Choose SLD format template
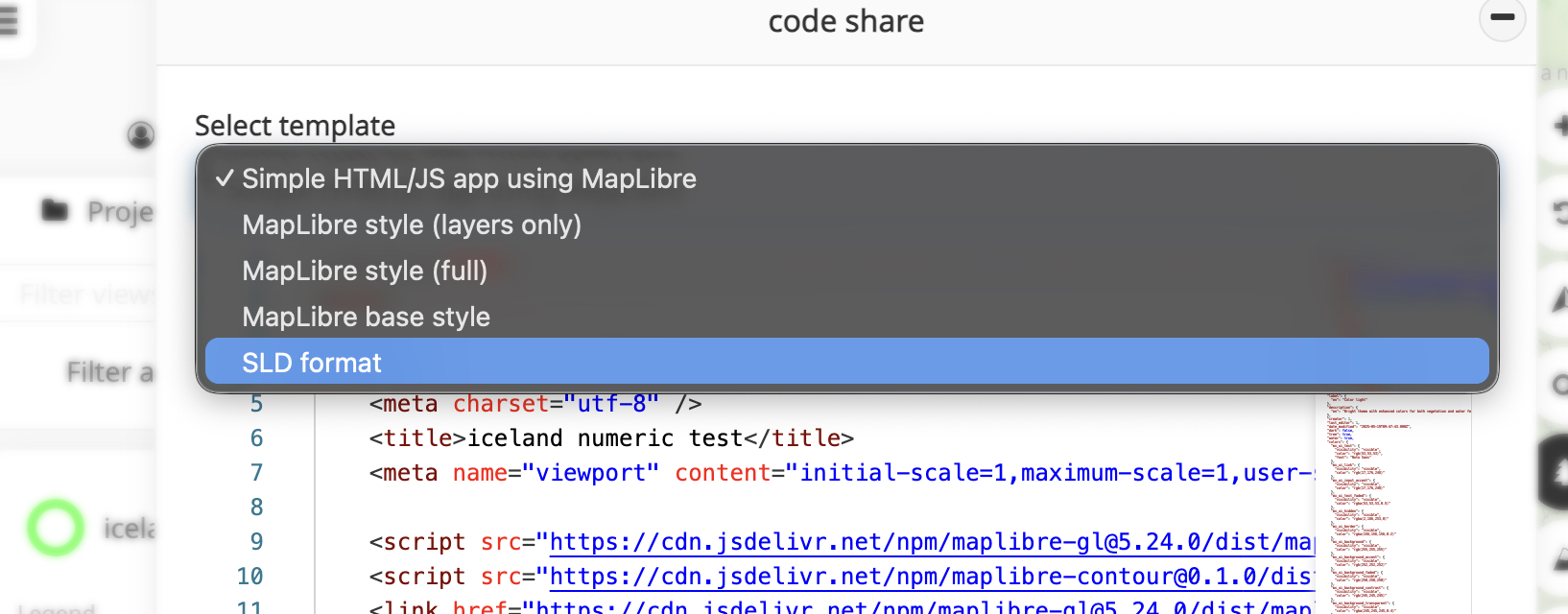This screenshot has height=614, width=1568. pos(846,362)
